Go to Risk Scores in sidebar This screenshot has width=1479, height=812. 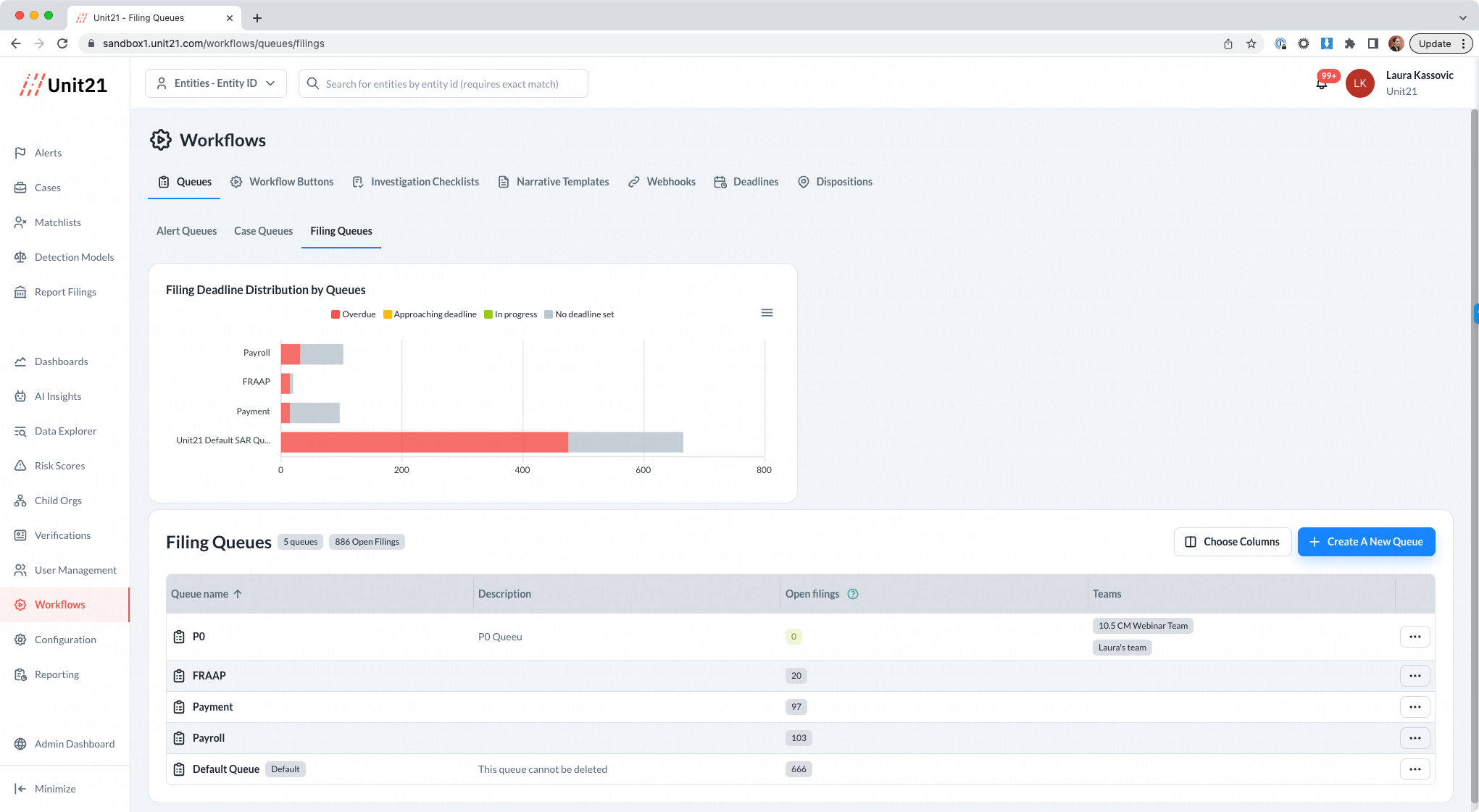pos(59,466)
